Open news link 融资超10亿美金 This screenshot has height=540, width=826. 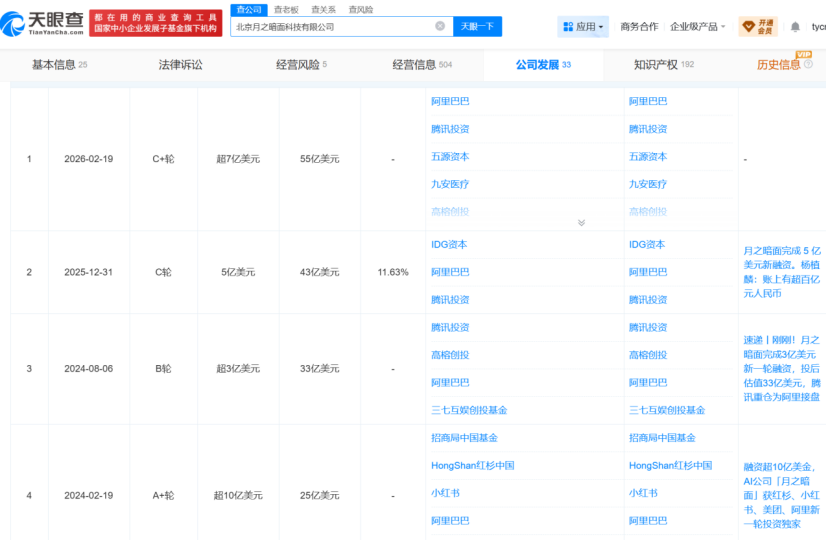click(x=782, y=495)
